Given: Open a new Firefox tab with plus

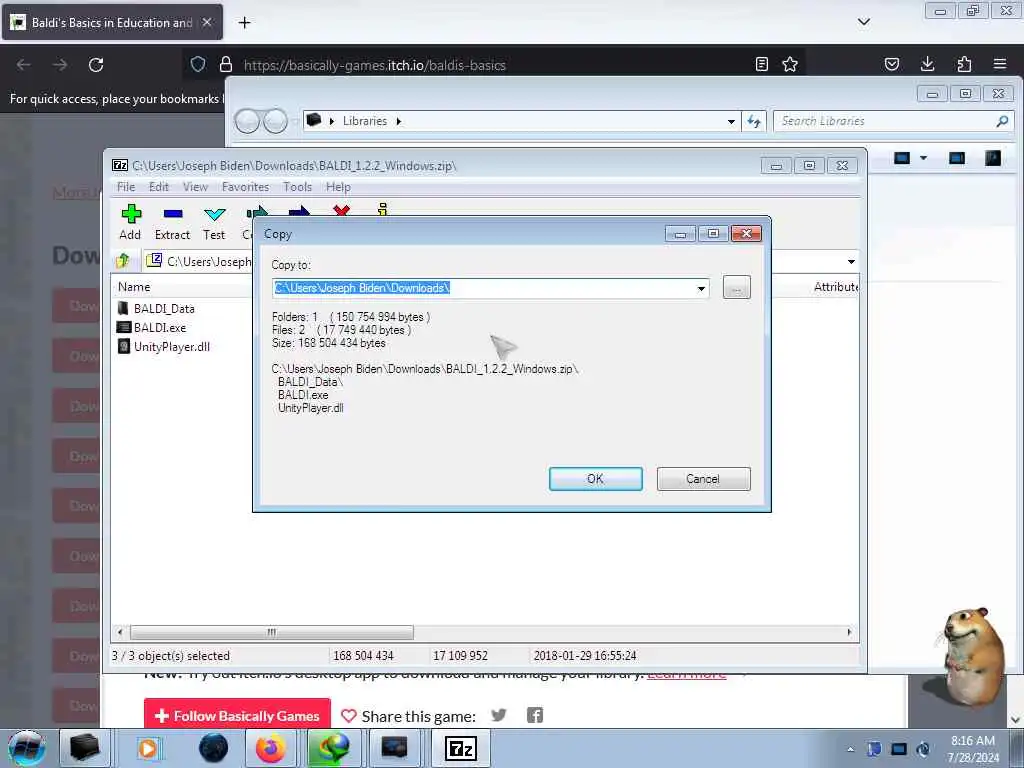Looking at the screenshot, I should click(x=244, y=23).
